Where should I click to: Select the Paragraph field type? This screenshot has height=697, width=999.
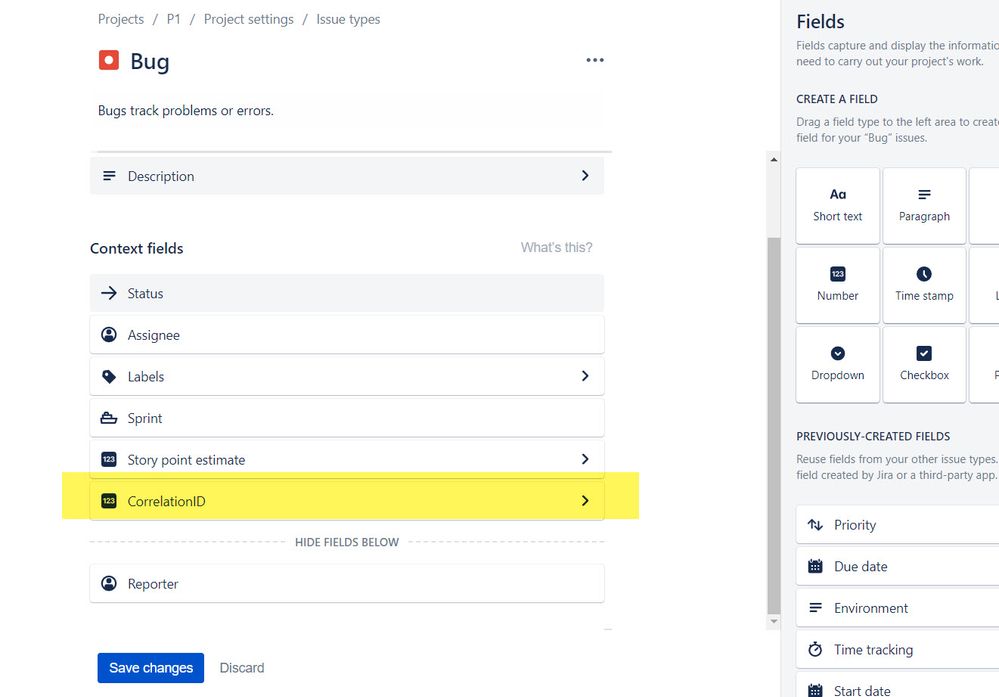[924, 206]
